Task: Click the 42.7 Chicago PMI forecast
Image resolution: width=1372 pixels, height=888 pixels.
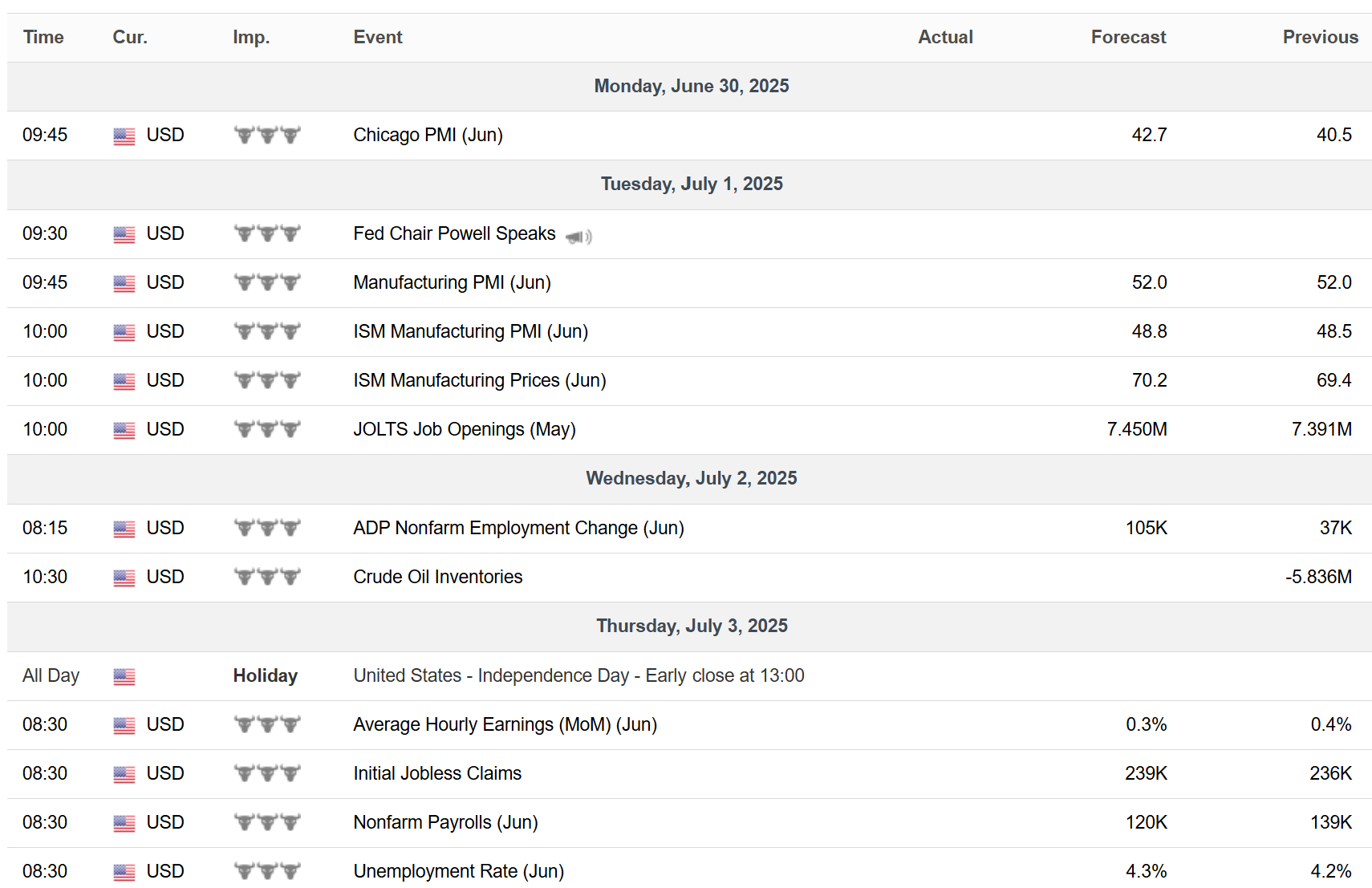Action: point(1149,135)
